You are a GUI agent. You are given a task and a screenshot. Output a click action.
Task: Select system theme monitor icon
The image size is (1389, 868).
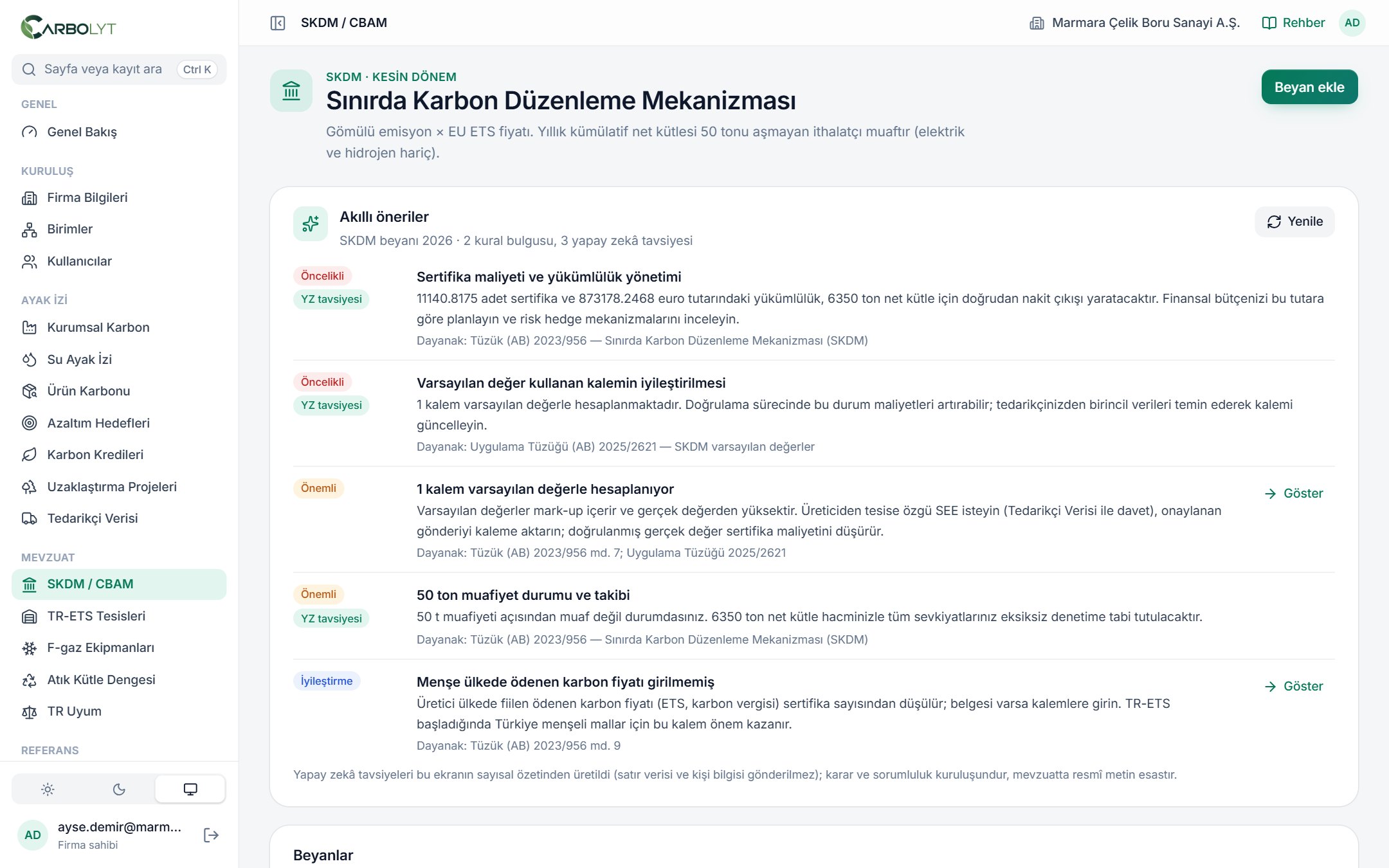click(x=190, y=789)
